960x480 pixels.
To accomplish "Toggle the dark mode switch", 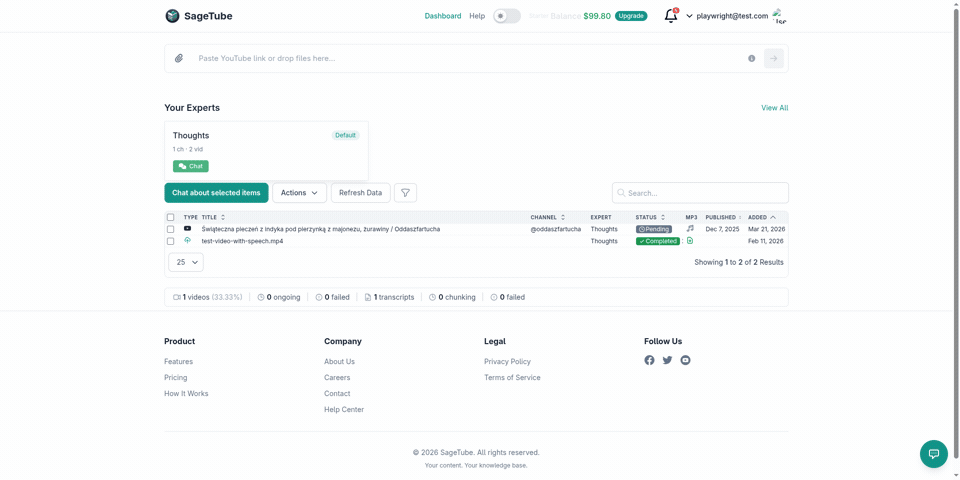I will tap(507, 16).
